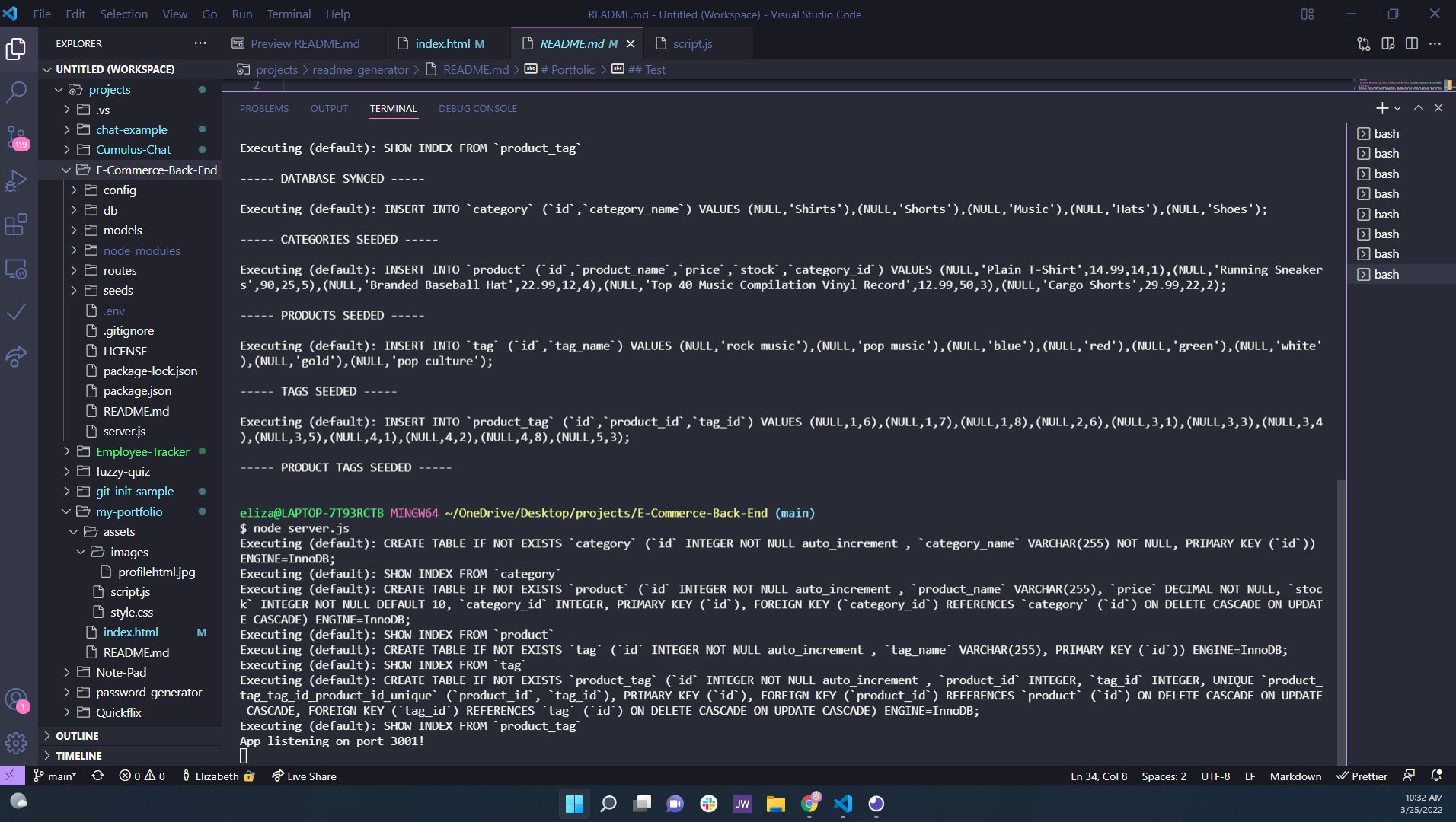Image resolution: width=1456 pixels, height=822 pixels.
Task: Open the Testing checkmark view
Action: tap(16, 312)
